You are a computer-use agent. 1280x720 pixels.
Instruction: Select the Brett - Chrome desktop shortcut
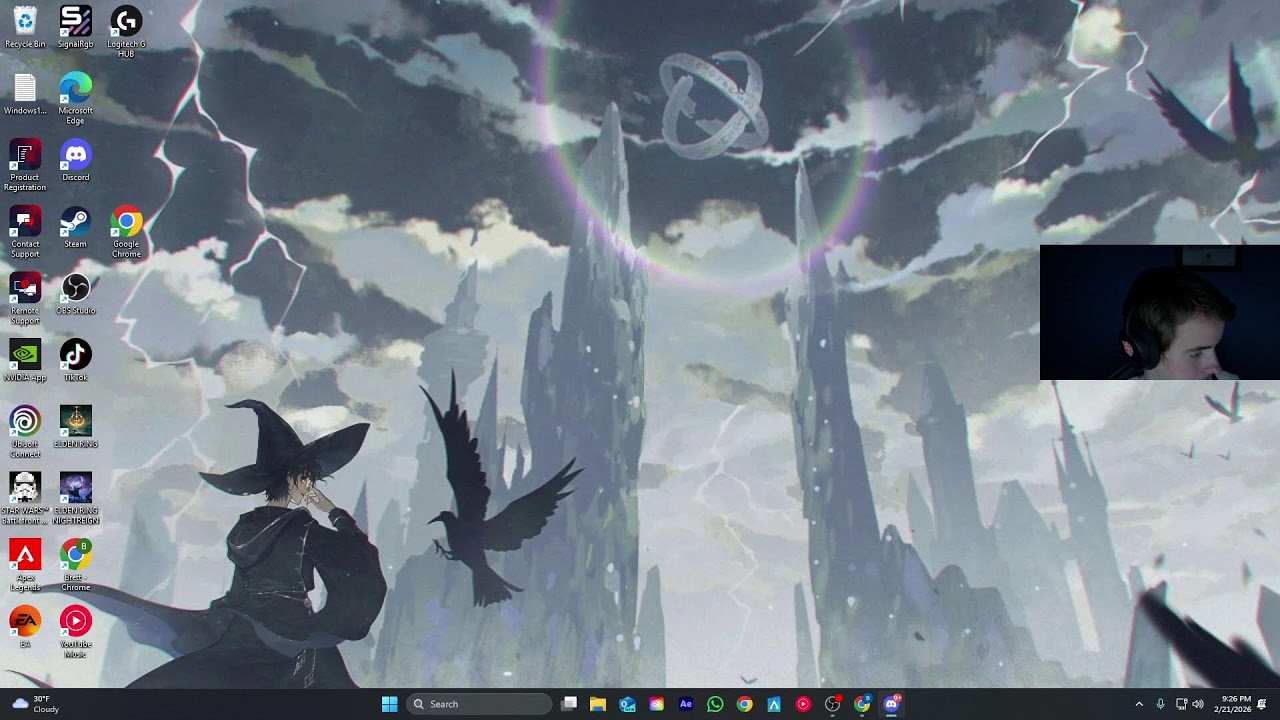pyautogui.click(x=75, y=566)
